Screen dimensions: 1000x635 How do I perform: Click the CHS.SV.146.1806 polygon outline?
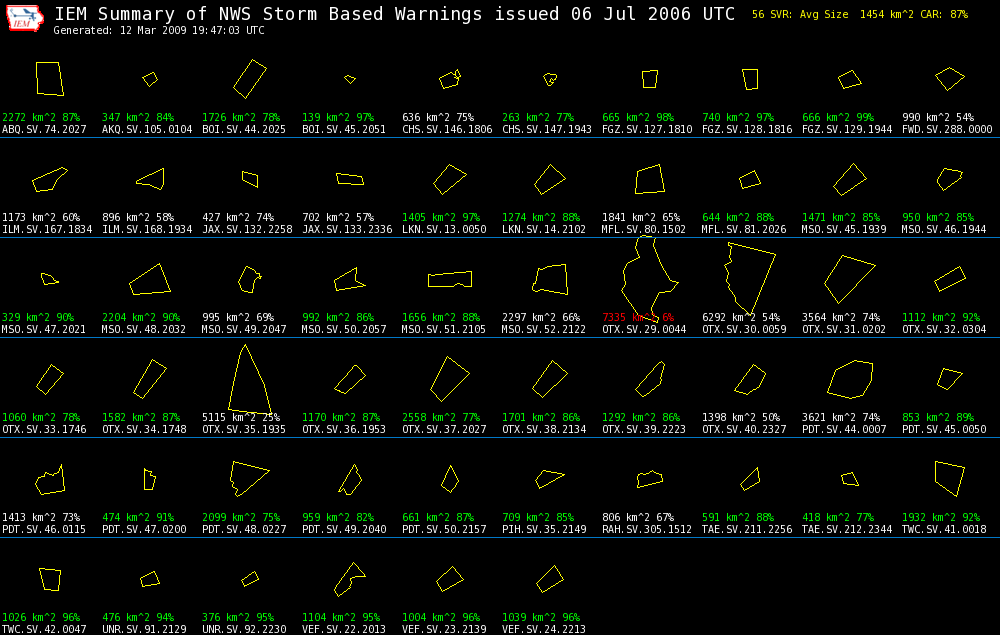(450, 79)
